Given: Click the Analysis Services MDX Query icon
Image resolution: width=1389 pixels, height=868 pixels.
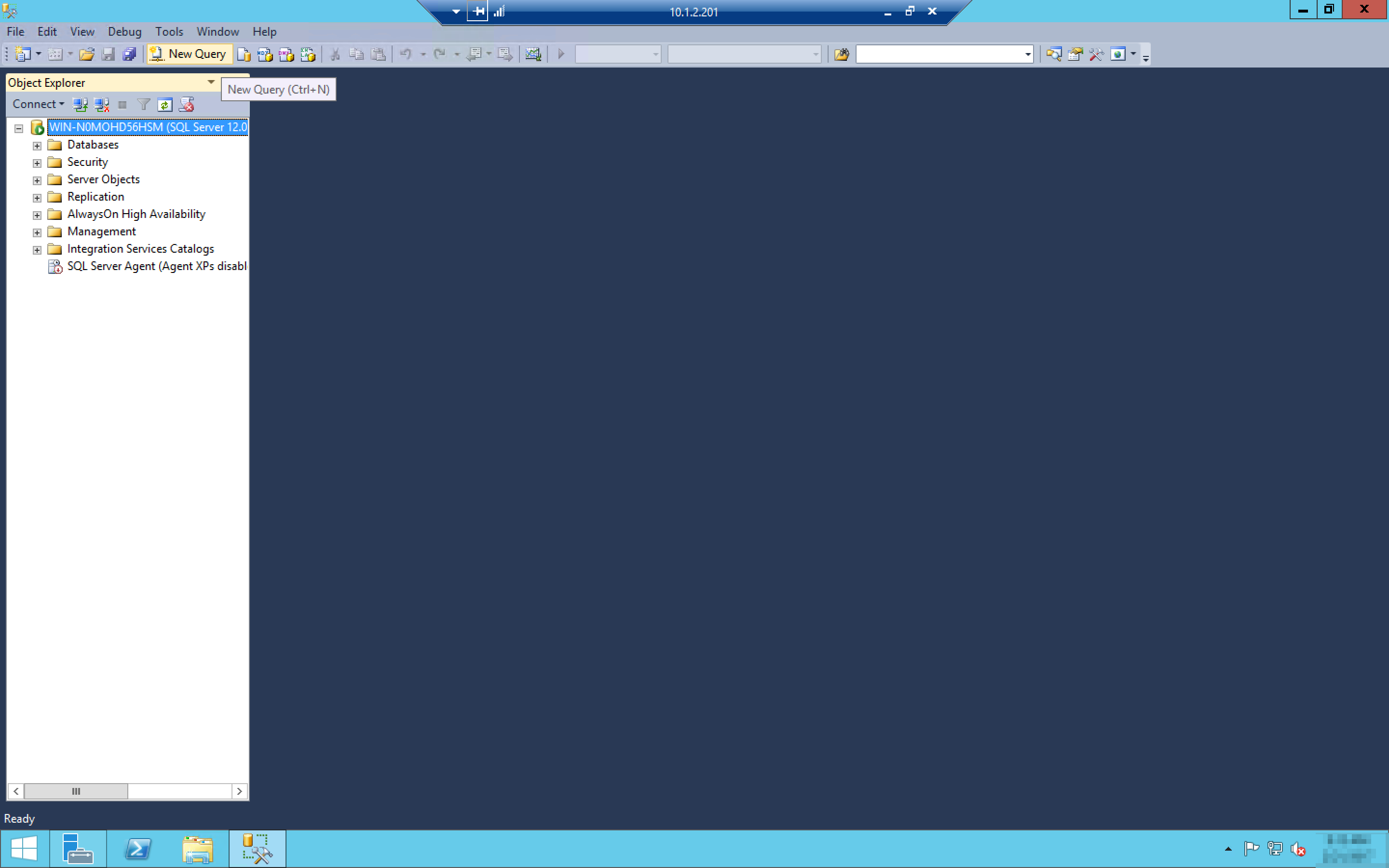Looking at the screenshot, I should coord(265,54).
